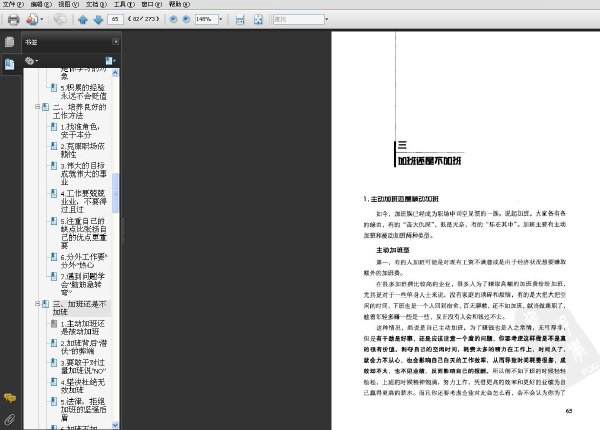This screenshot has height=430, width=600.
Task: Click the zoom percentage field 148%
Action: pos(206,19)
